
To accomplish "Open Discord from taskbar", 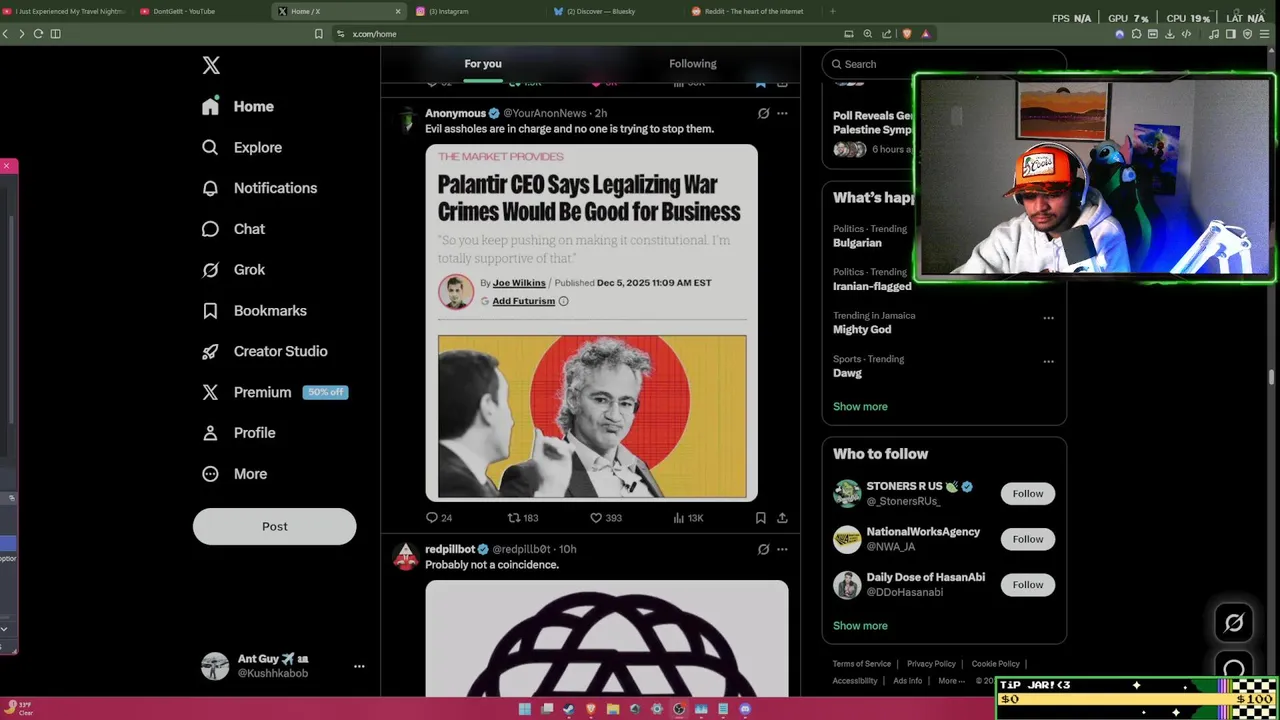I will click(x=745, y=709).
